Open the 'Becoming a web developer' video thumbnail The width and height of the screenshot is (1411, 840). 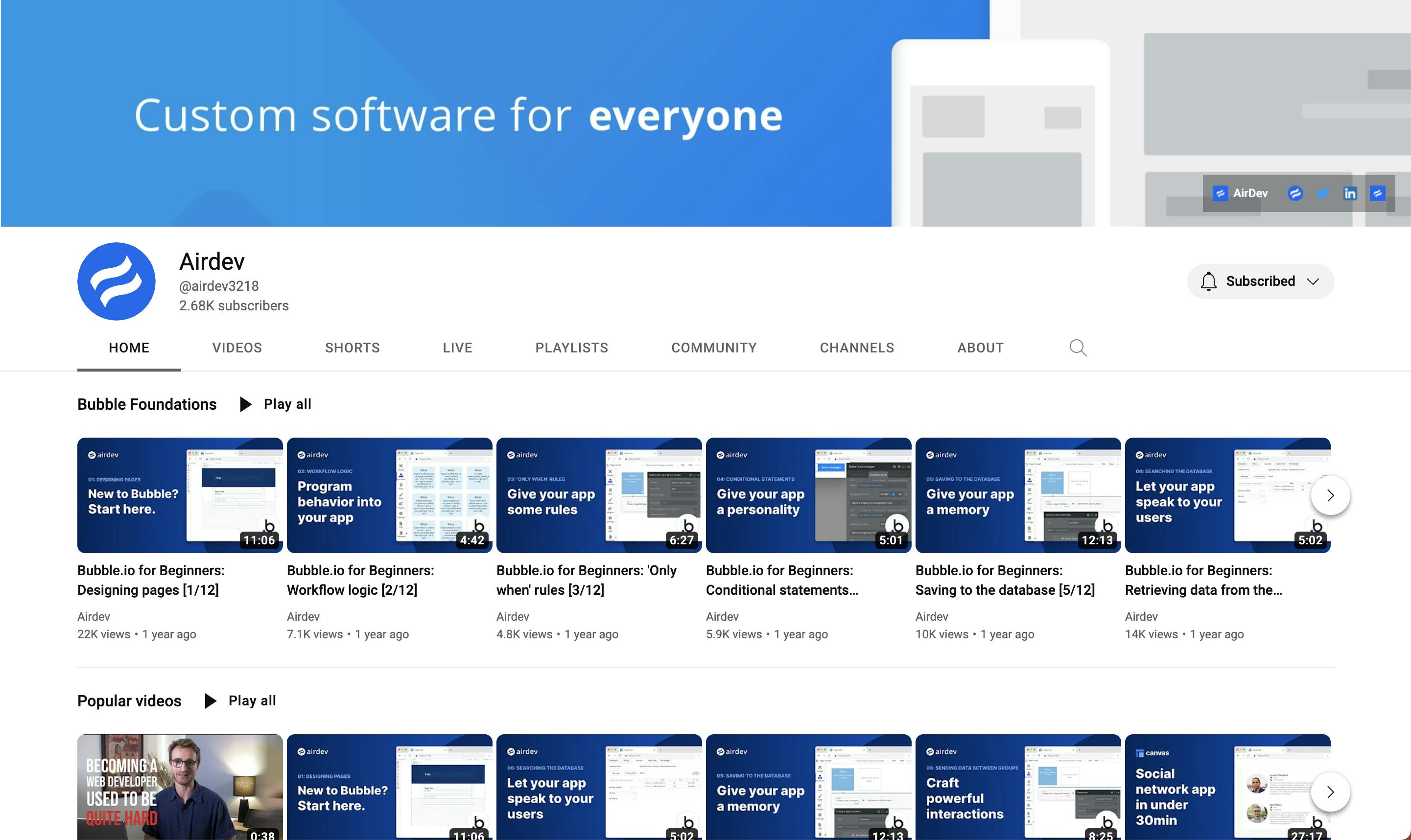(179, 787)
